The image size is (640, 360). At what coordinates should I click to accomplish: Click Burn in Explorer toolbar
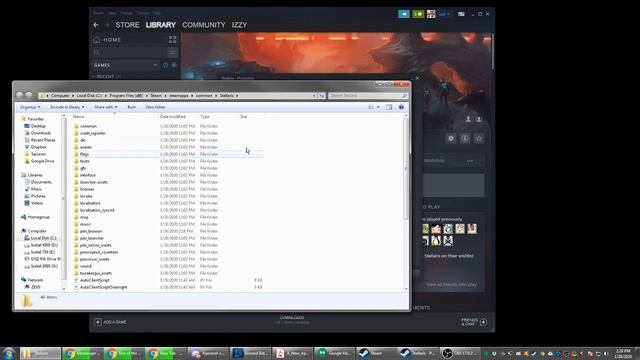(131, 107)
